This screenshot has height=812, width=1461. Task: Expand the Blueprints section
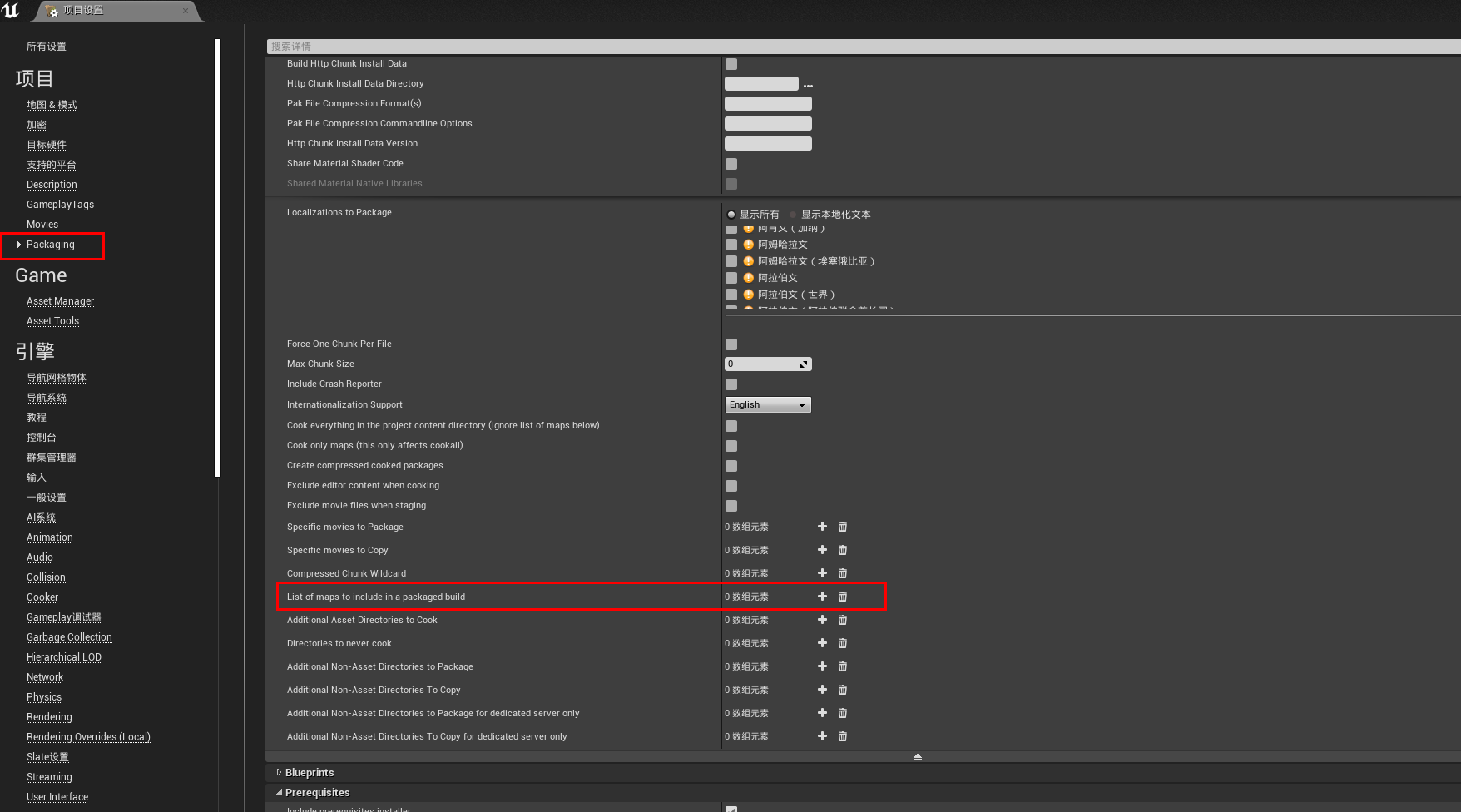coord(280,772)
